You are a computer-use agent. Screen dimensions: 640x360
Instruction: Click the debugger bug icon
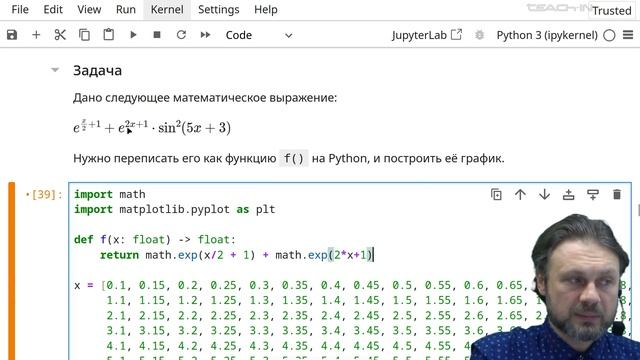480,35
